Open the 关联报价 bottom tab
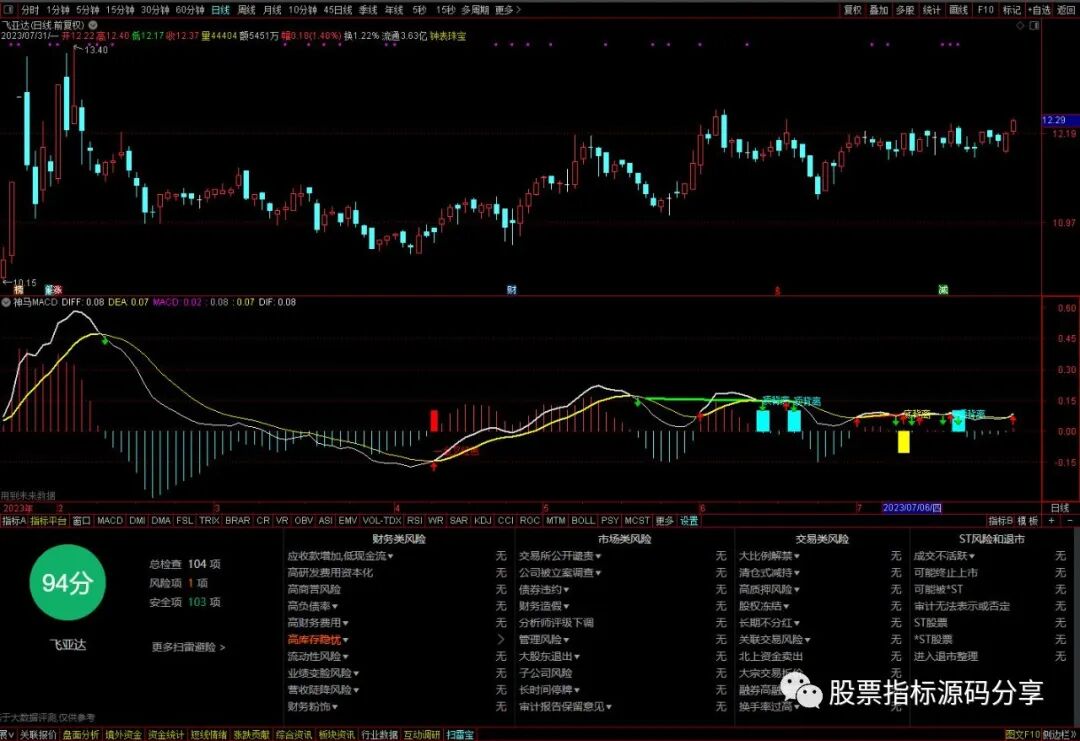 point(38,735)
